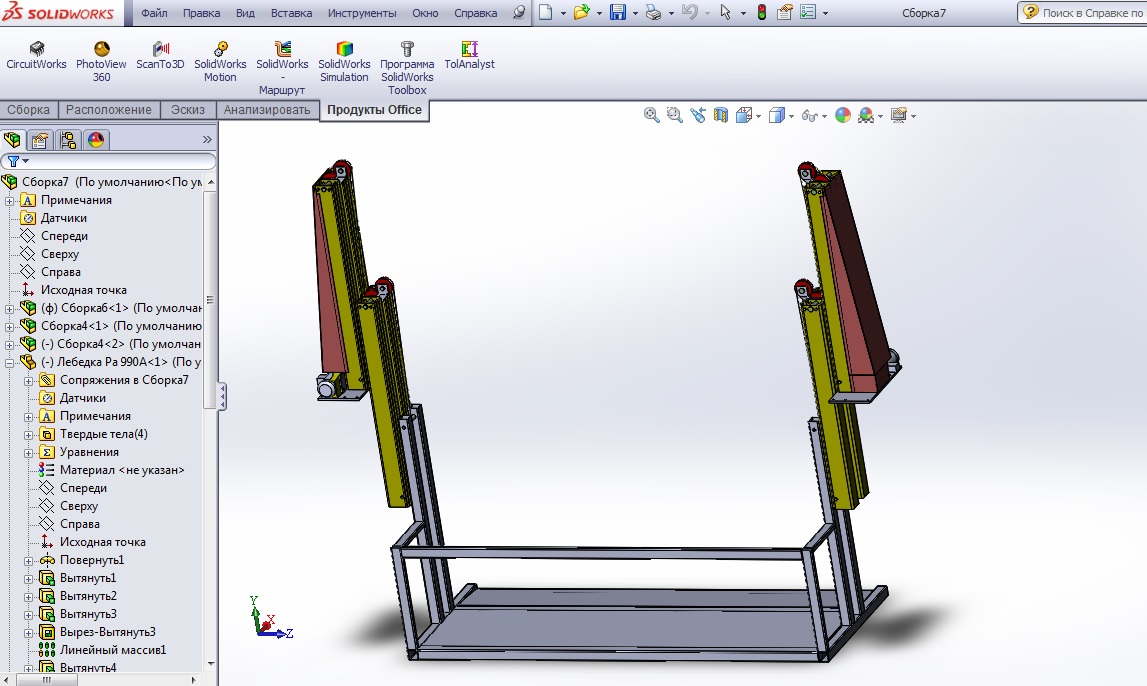The image size is (1147, 686).
Task: Save the assembly with the floppy icon
Action: coord(618,12)
